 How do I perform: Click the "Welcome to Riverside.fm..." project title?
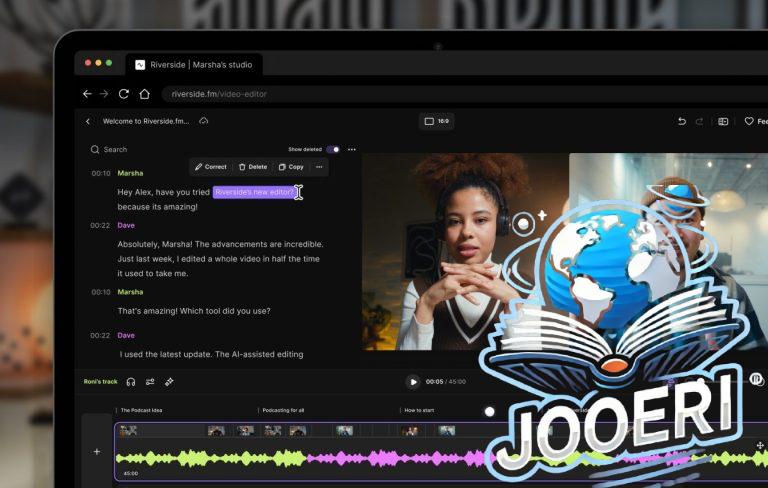pos(146,122)
